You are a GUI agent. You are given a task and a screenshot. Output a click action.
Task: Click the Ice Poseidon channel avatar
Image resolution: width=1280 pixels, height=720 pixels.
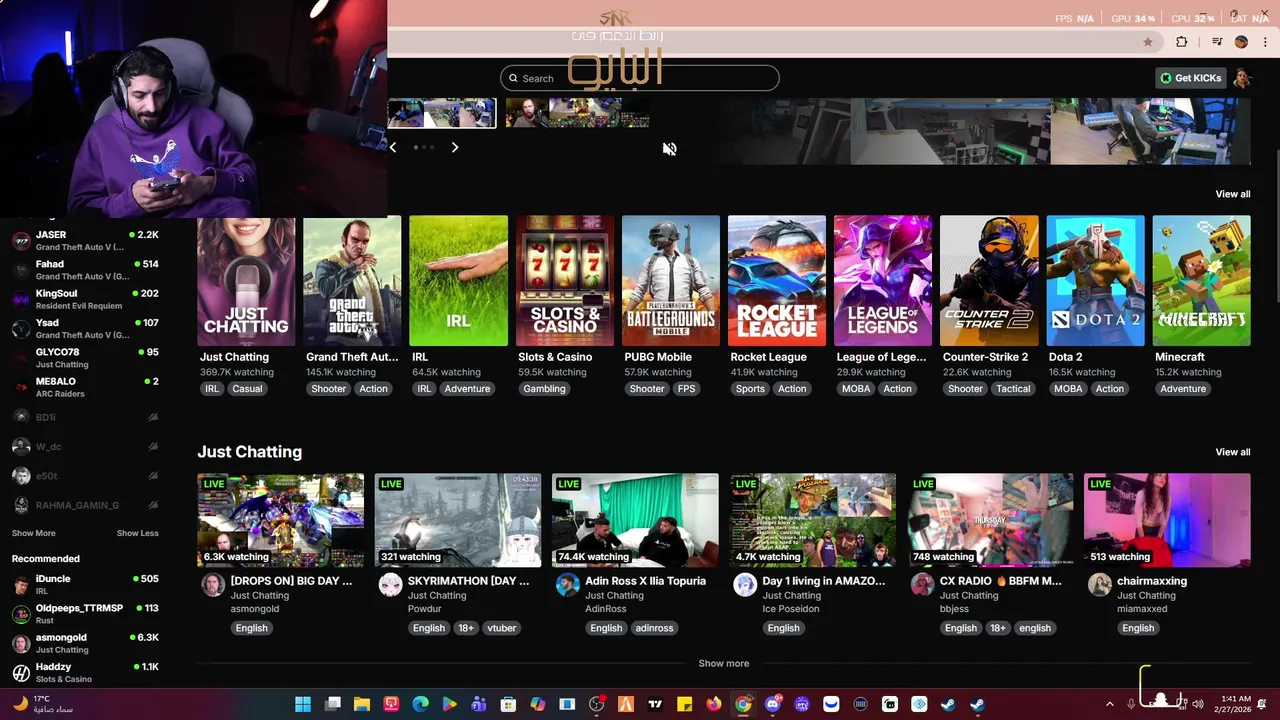tap(745, 585)
